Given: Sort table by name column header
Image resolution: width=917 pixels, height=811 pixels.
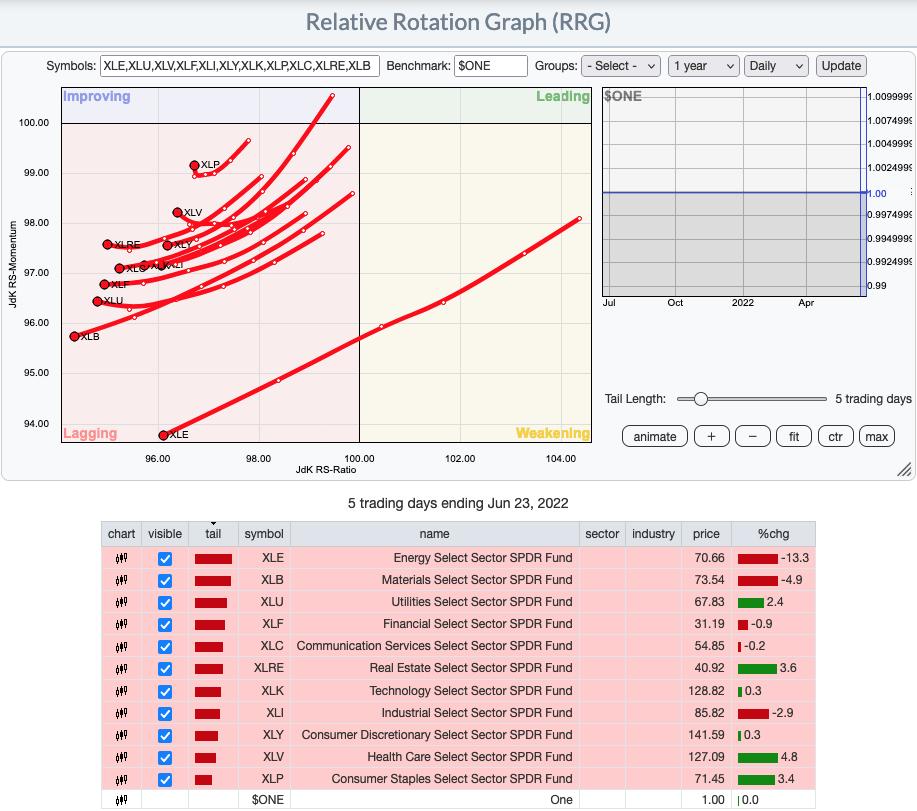Looking at the screenshot, I should [435, 534].
